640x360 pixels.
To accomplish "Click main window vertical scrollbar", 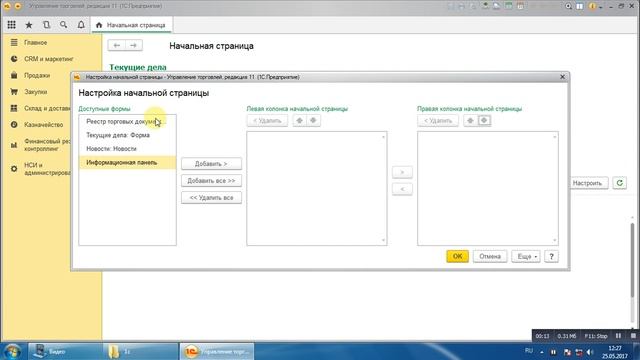I will pos(633,260).
